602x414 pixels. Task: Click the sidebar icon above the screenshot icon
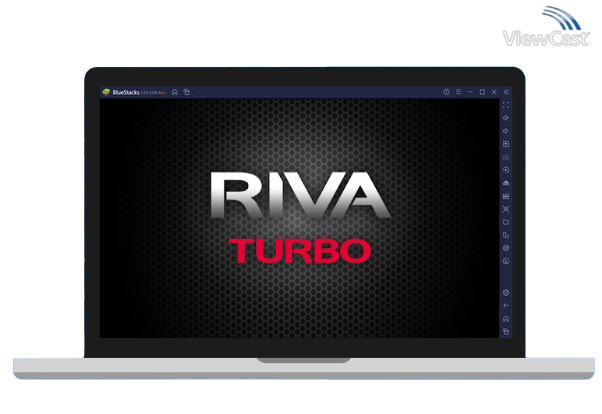(x=506, y=196)
